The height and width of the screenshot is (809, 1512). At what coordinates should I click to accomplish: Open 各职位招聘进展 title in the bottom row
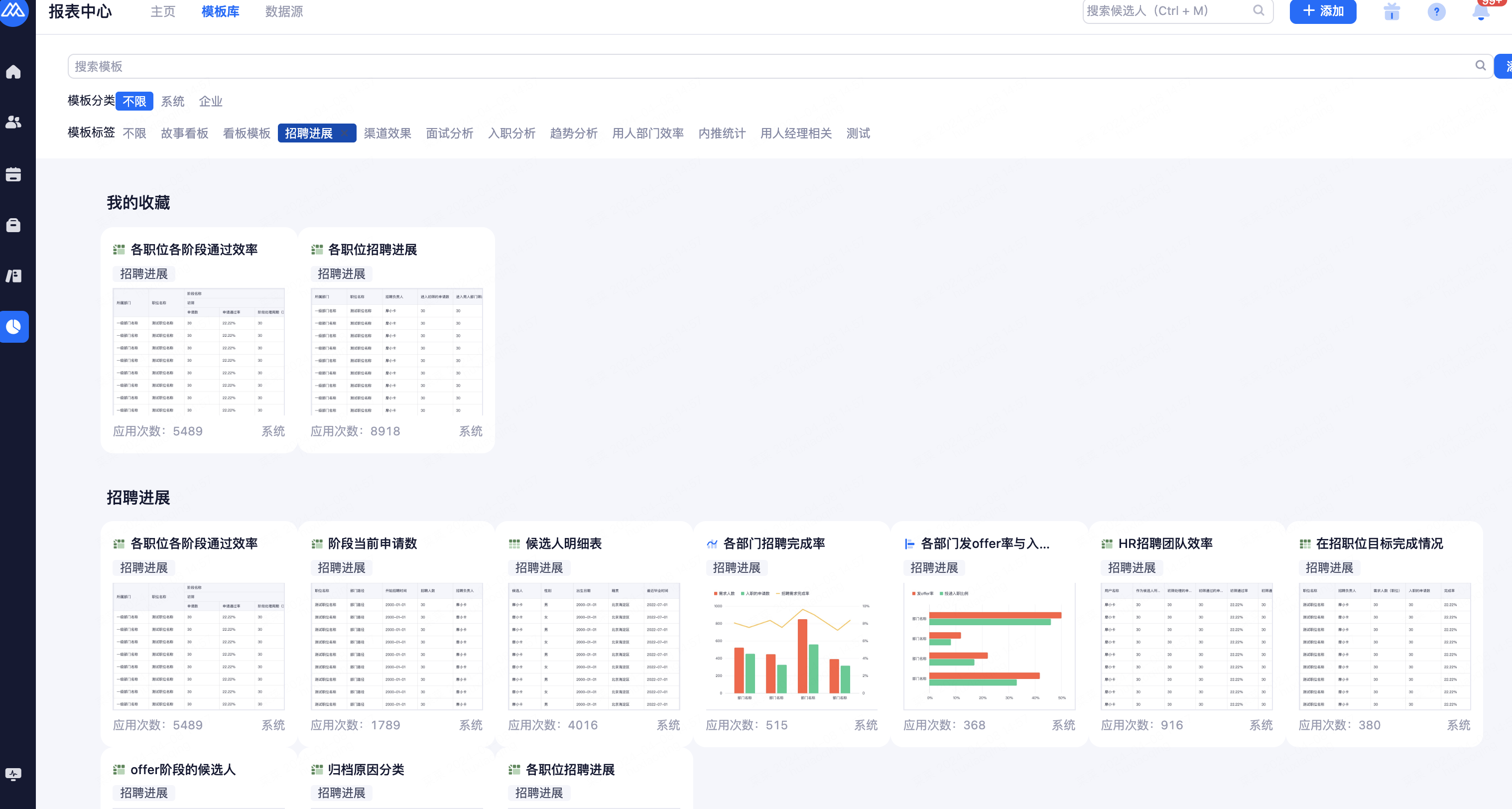[571, 769]
